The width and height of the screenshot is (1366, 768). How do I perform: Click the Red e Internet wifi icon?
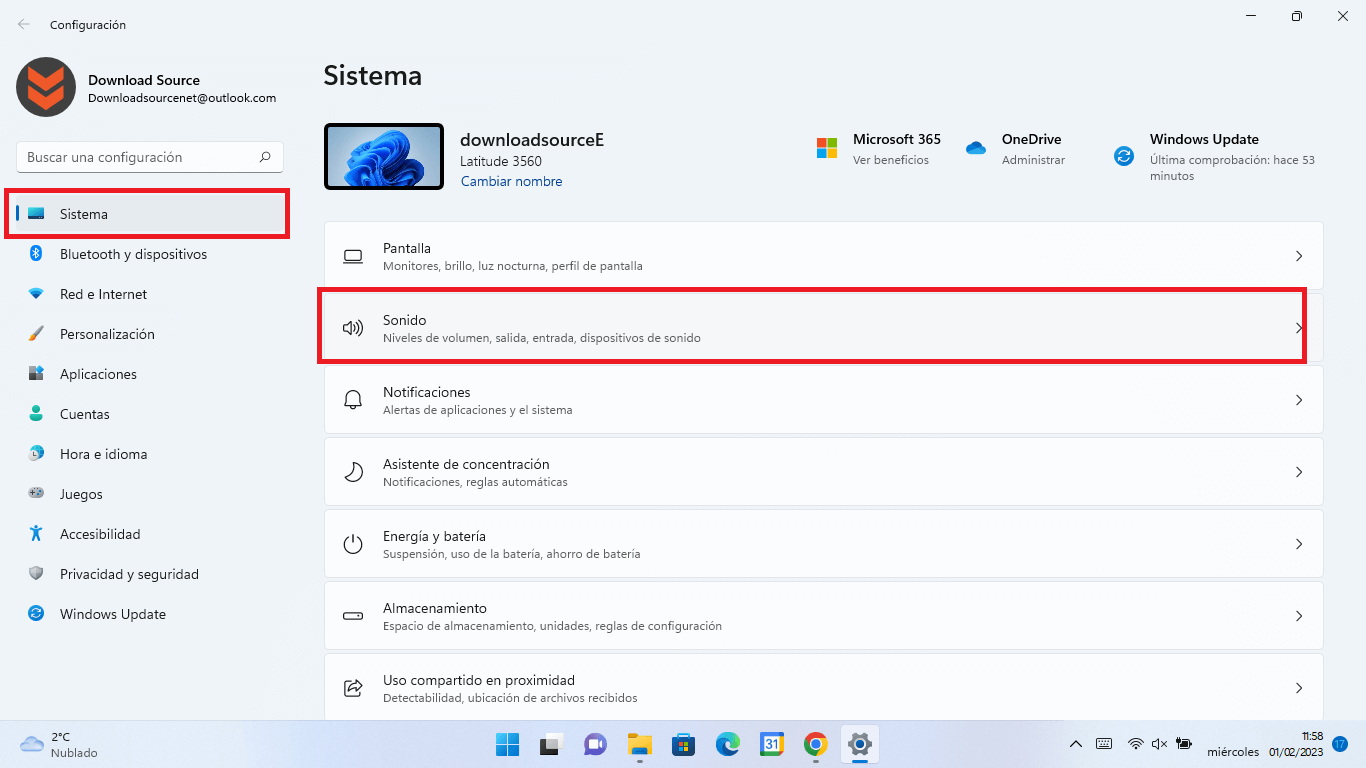coord(36,294)
